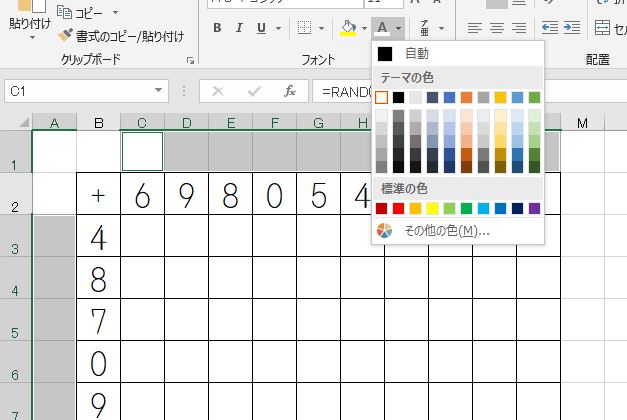Select row 3 header
The height and width of the screenshot is (420, 627).
pyautogui.click(x=15, y=236)
